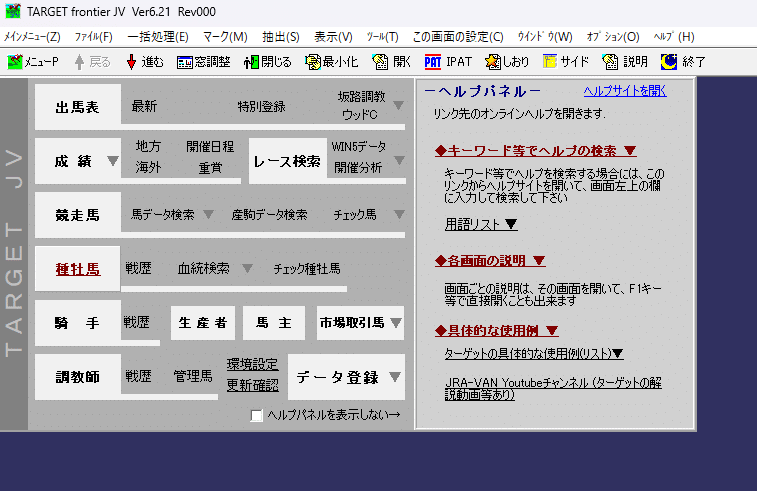
Task: Open the オプション(O) menu
Action: pyautogui.click(x=613, y=37)
